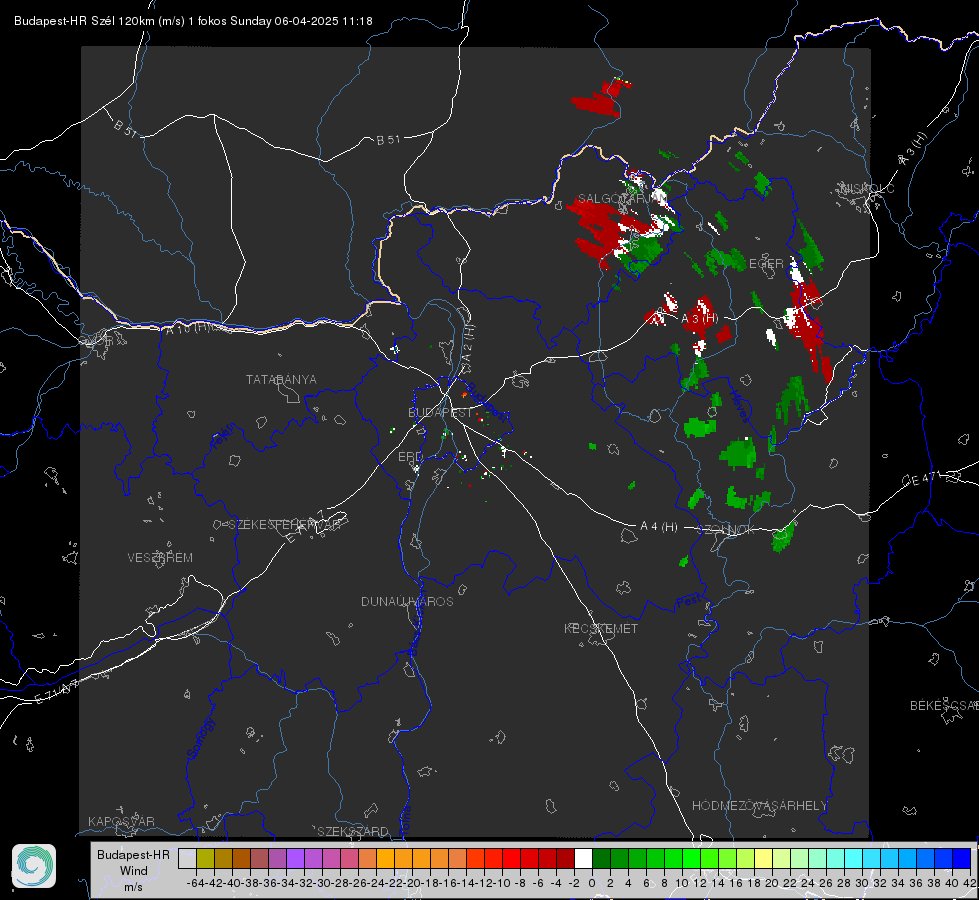979x900 pixels.
Task: Click the 'A 2 (H)' road label
Action: pyautogui.click(x=468, y=342)
